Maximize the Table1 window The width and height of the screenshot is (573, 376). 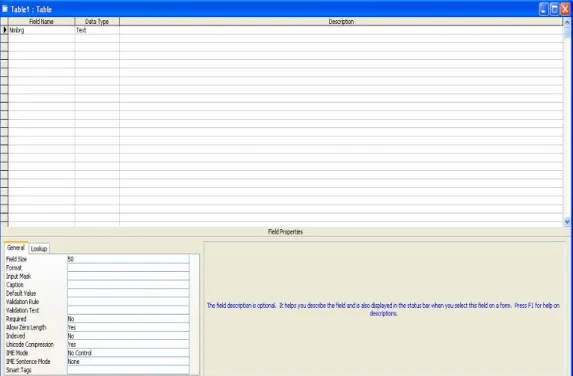(x=554, y=9)
